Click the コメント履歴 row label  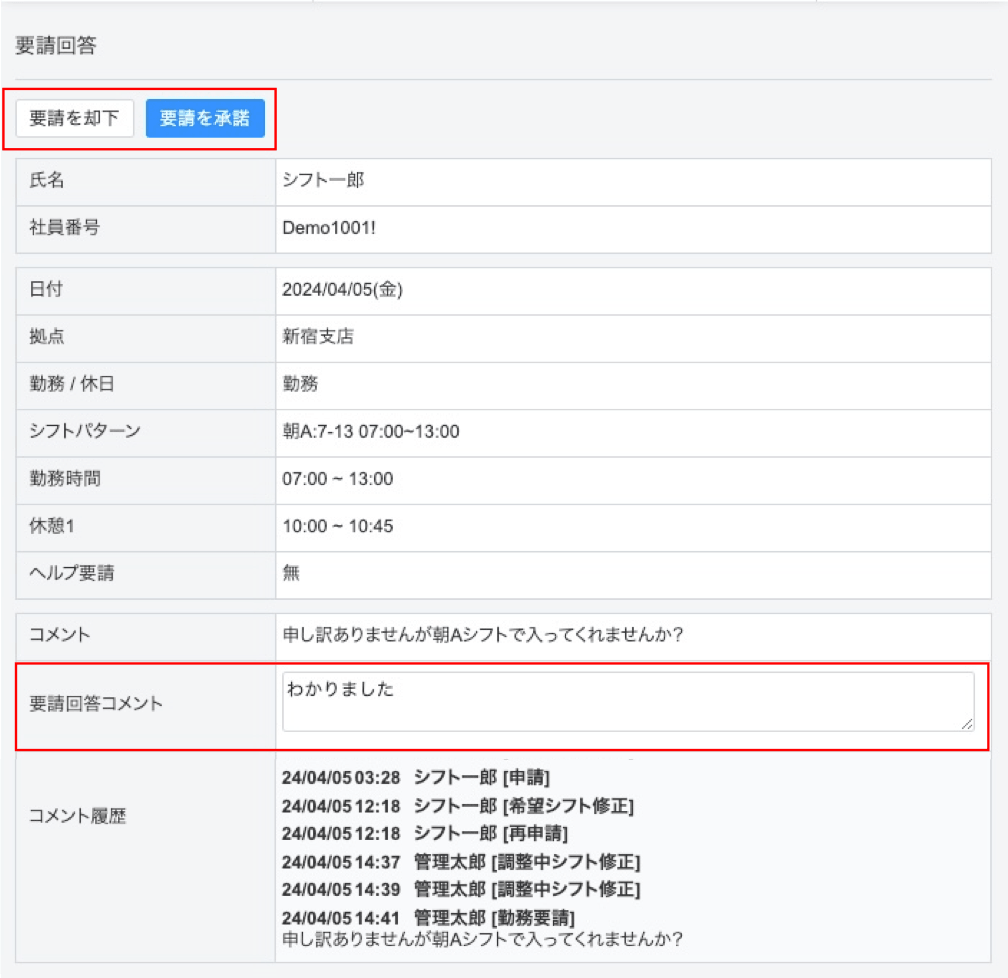[78, 815]
